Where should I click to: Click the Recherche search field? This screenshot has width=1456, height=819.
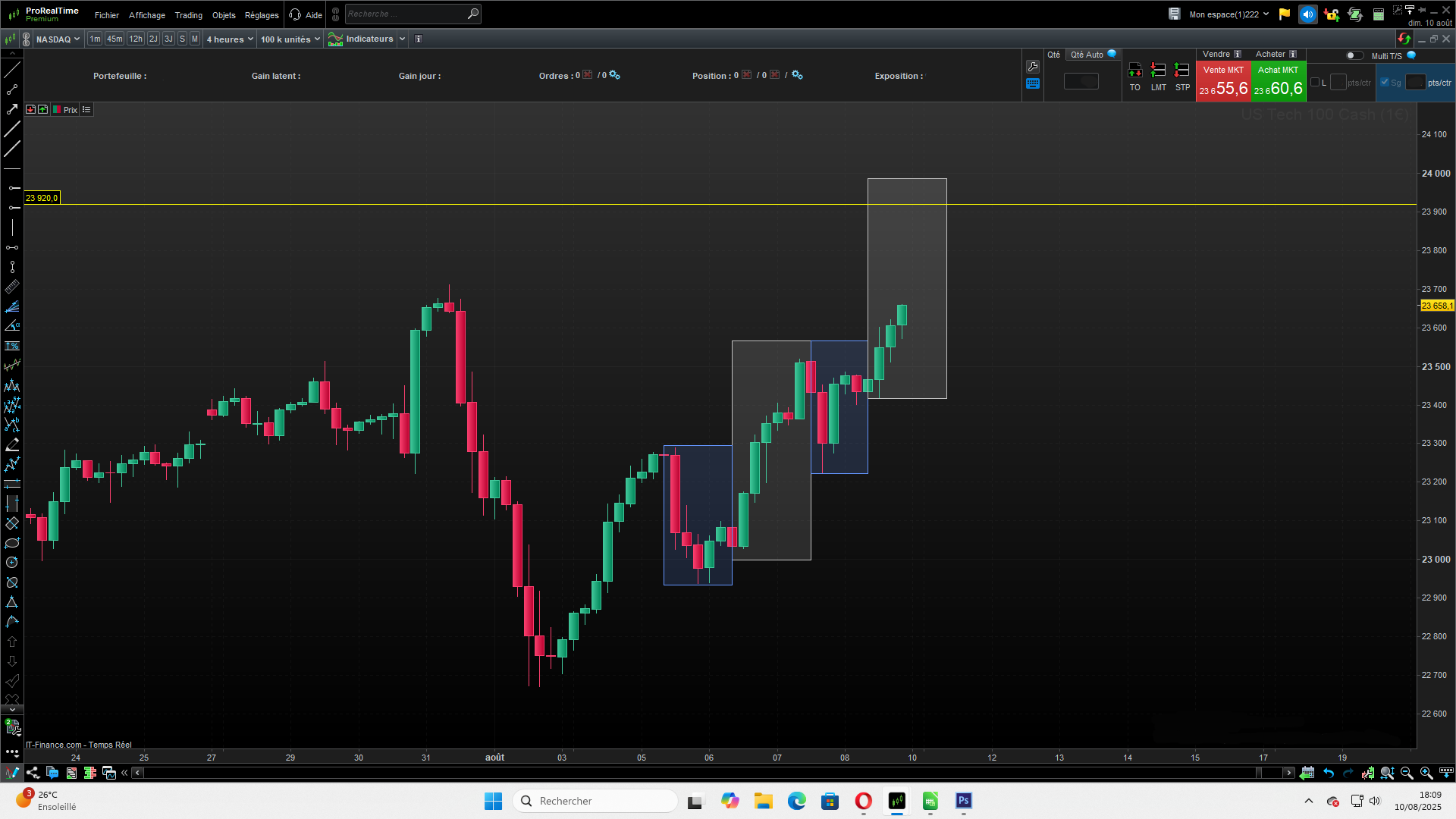tap(406, 14)
